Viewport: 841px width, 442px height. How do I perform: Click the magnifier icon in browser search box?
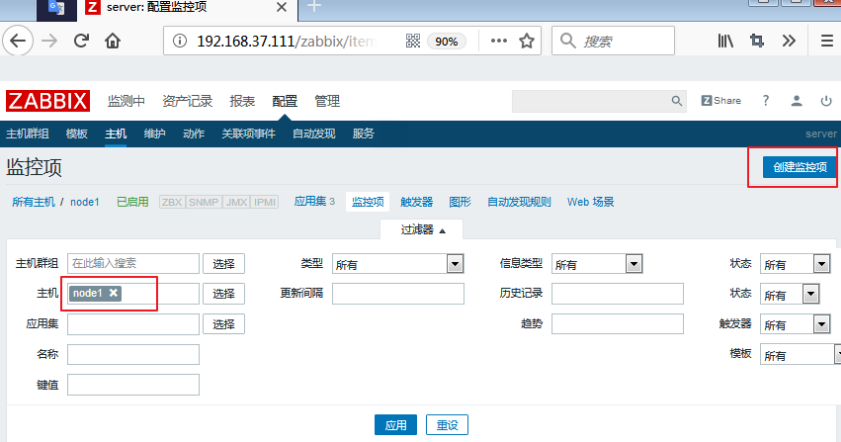(x=567, y=40)
